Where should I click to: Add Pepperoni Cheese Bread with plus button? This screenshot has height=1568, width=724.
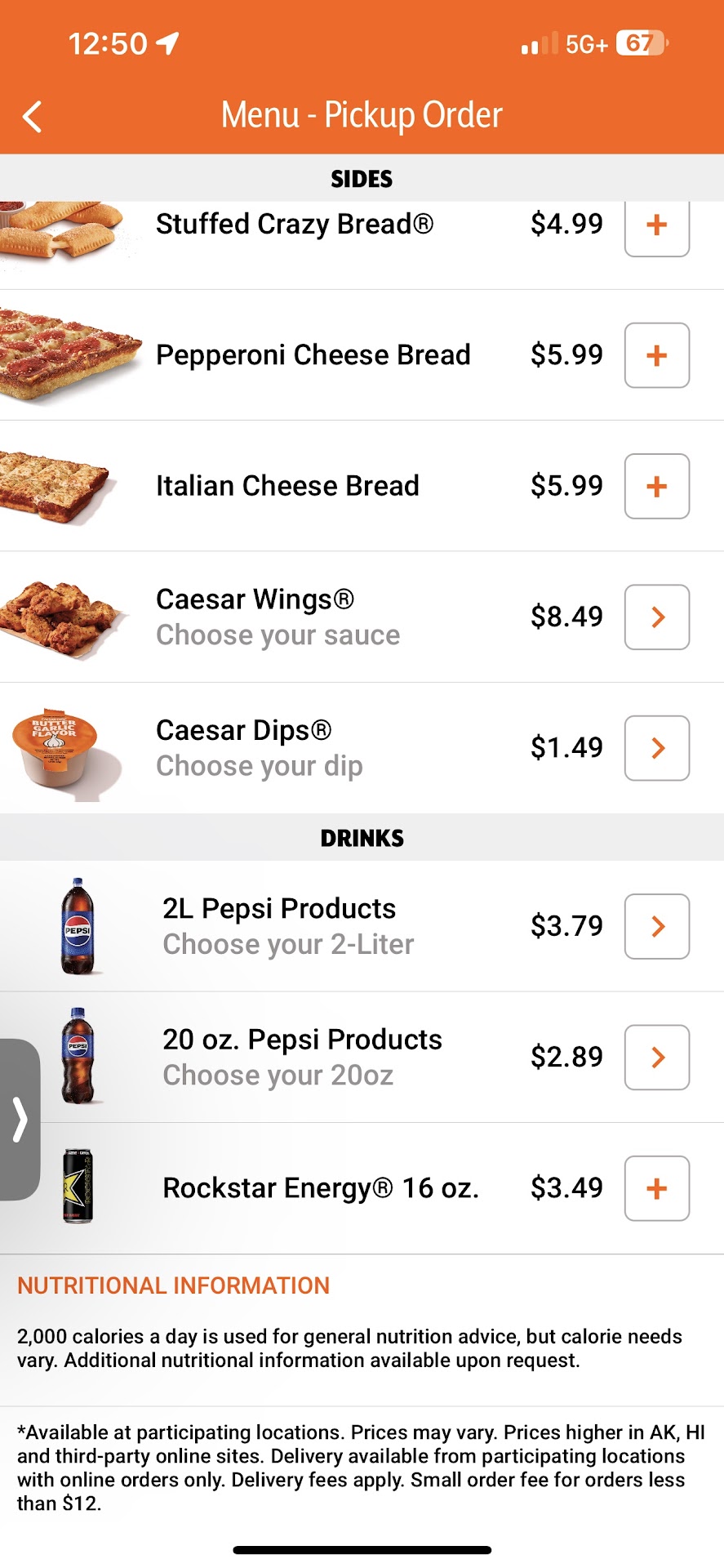[x=656, y=355]
